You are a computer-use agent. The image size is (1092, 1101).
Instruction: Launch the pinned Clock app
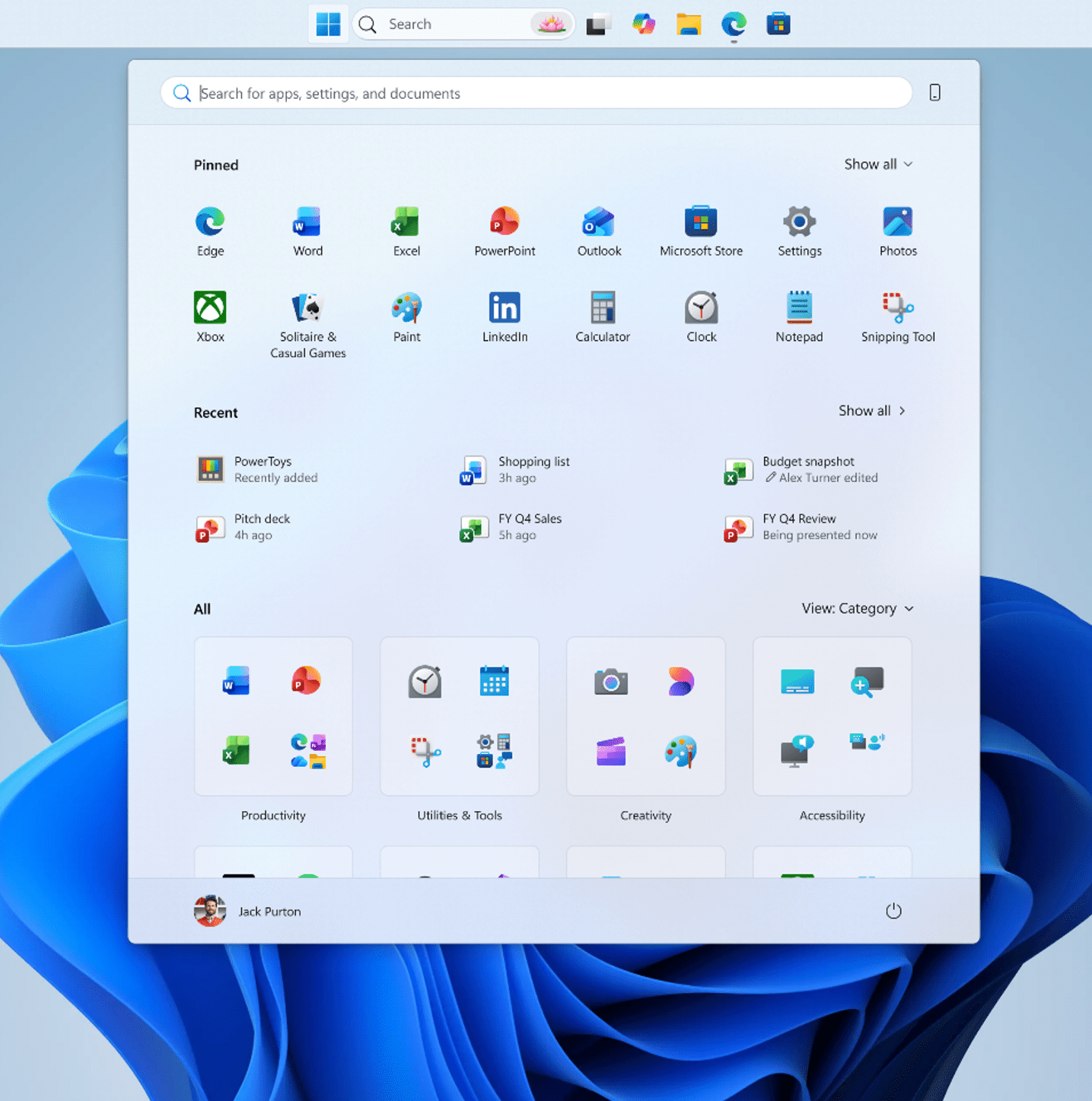701,317
